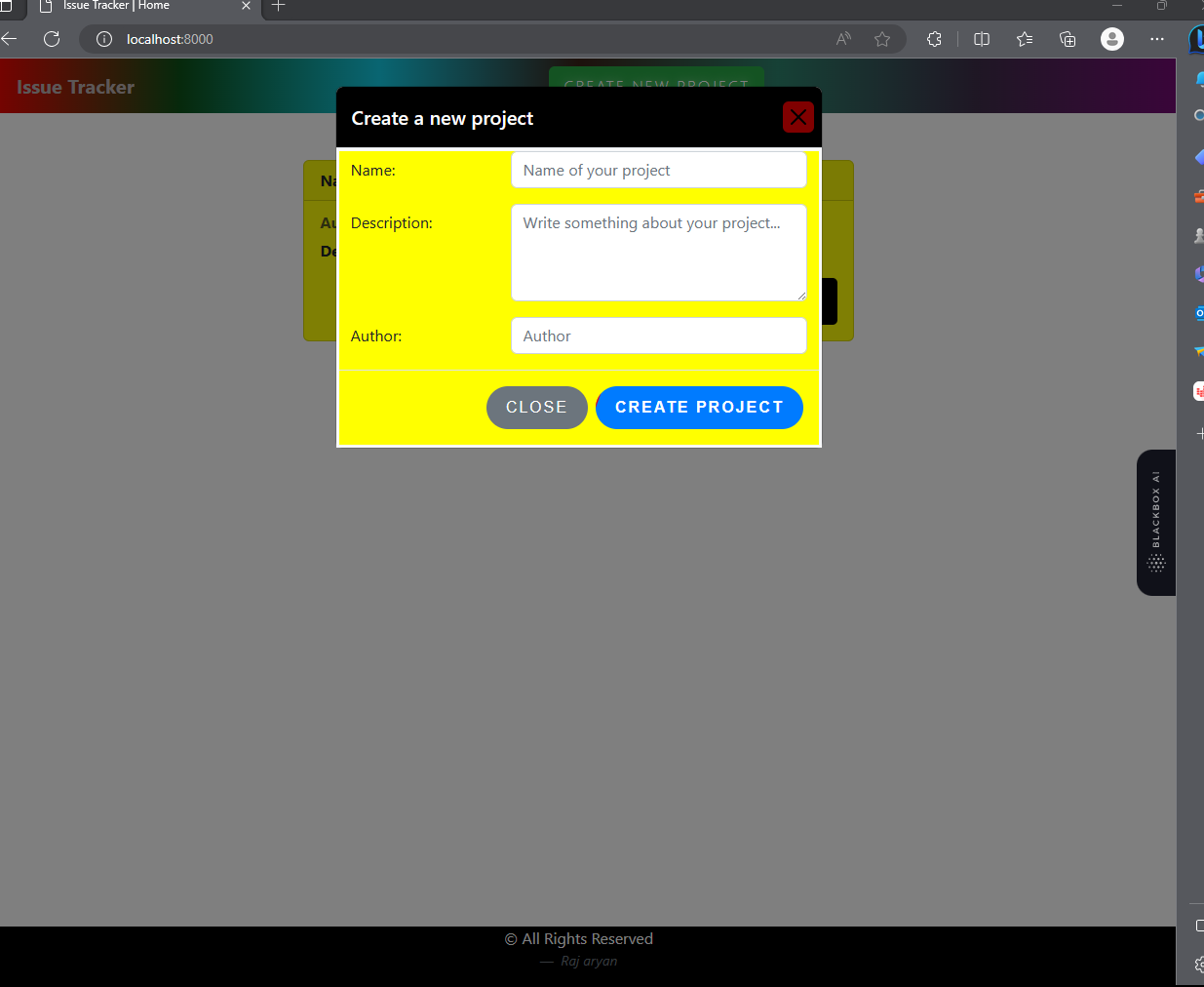
Task: Close the modal with the red X button
Action: [x=797, y=117]
